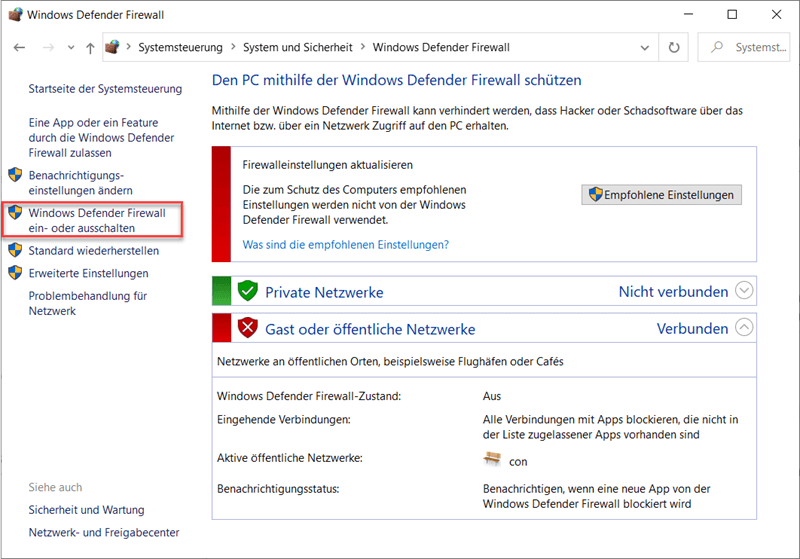Expand the Private Netzwerke section
The image size is (800, 559).
pyautogui.click(x=744, y=290)
